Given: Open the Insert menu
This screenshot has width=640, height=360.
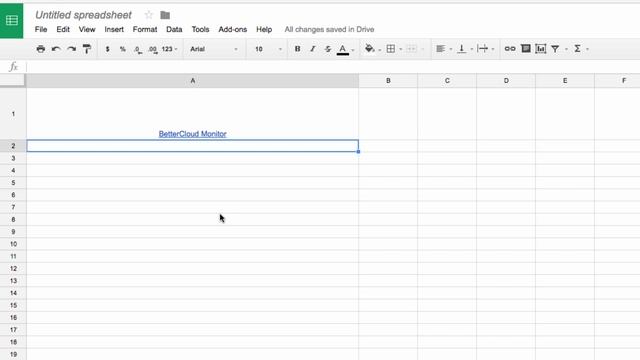Looking at the screenshot, I should [114, 29].
